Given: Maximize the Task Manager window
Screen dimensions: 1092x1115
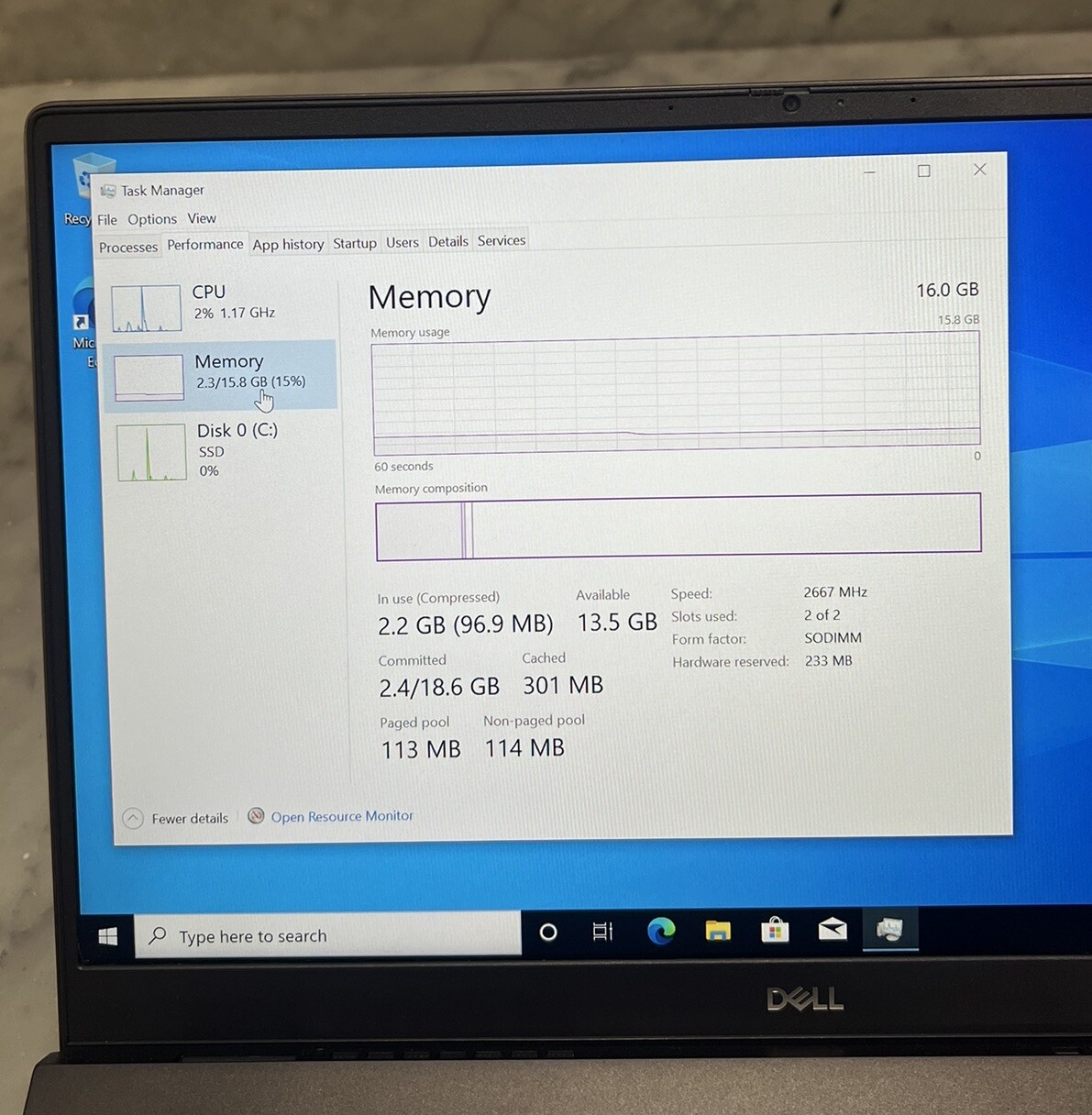Looking at the screenshot, I should pyautogui.click(x=923, y=171).
